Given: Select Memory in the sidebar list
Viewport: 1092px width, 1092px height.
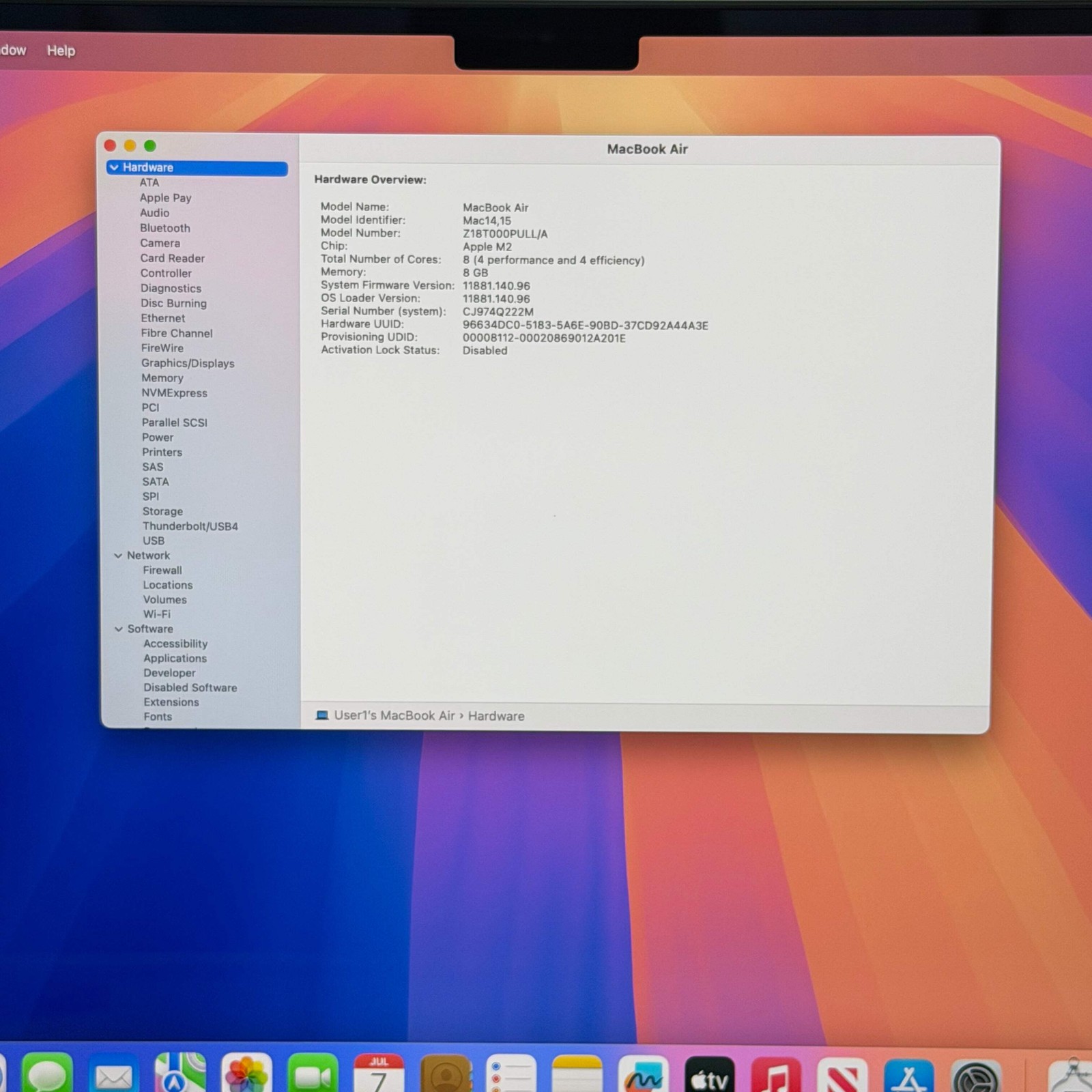Looking at the screenshot, I should [x=162, y=378].
